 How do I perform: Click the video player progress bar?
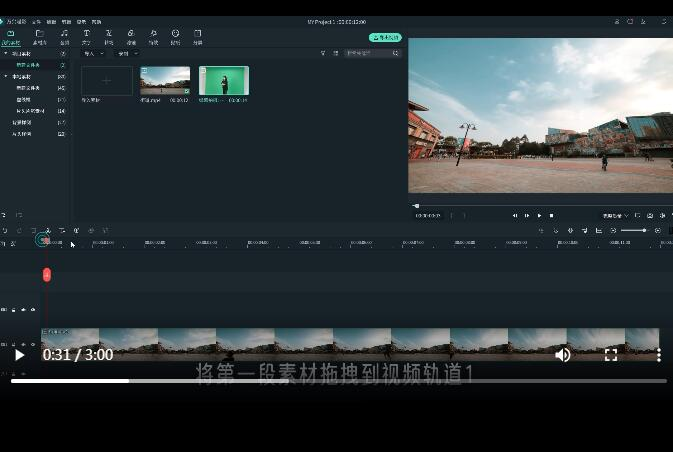(338, 380)
